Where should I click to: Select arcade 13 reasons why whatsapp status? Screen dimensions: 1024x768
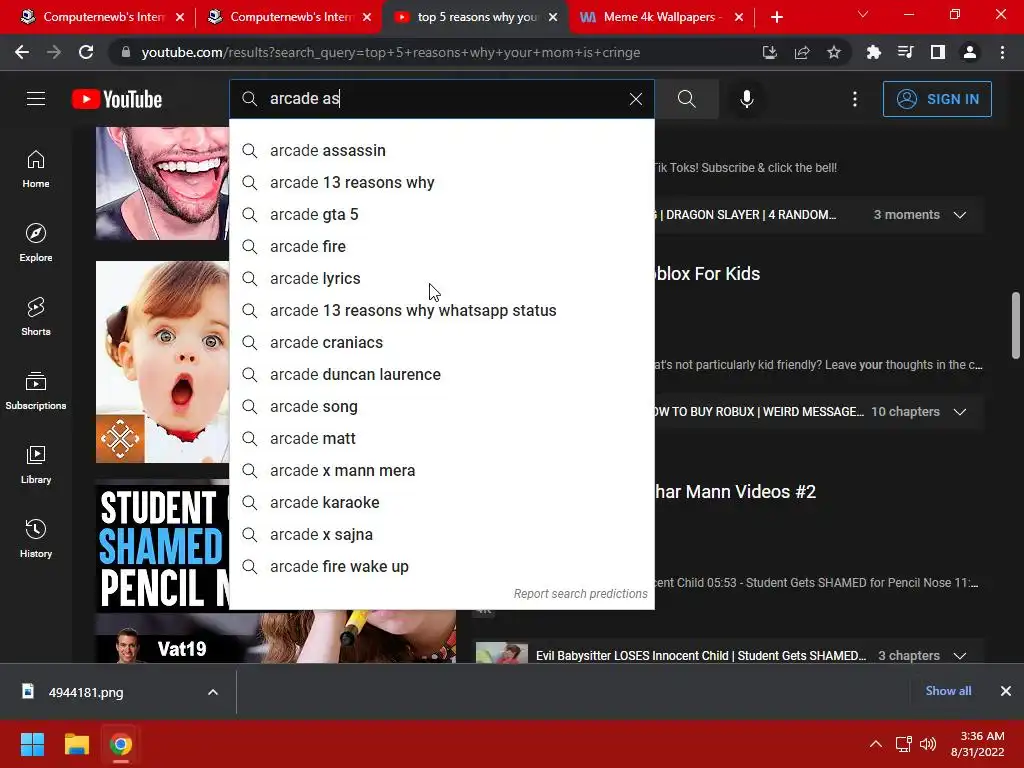[442, 310]
